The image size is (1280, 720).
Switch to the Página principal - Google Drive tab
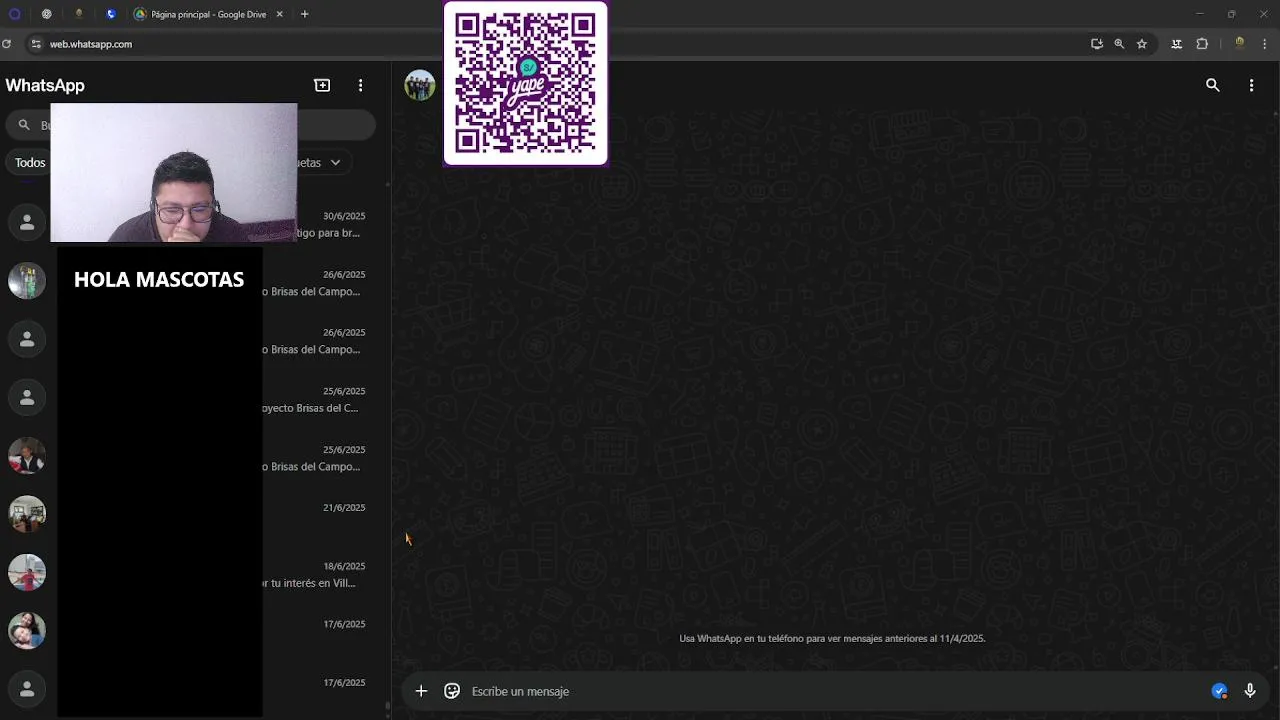point(208,14)
